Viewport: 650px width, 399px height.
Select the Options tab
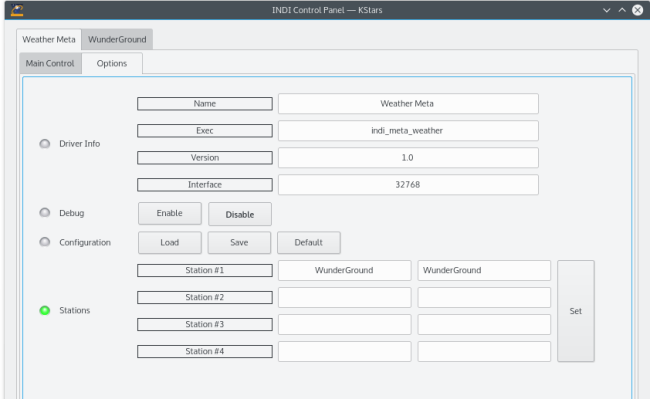click(x=112, y=63)
